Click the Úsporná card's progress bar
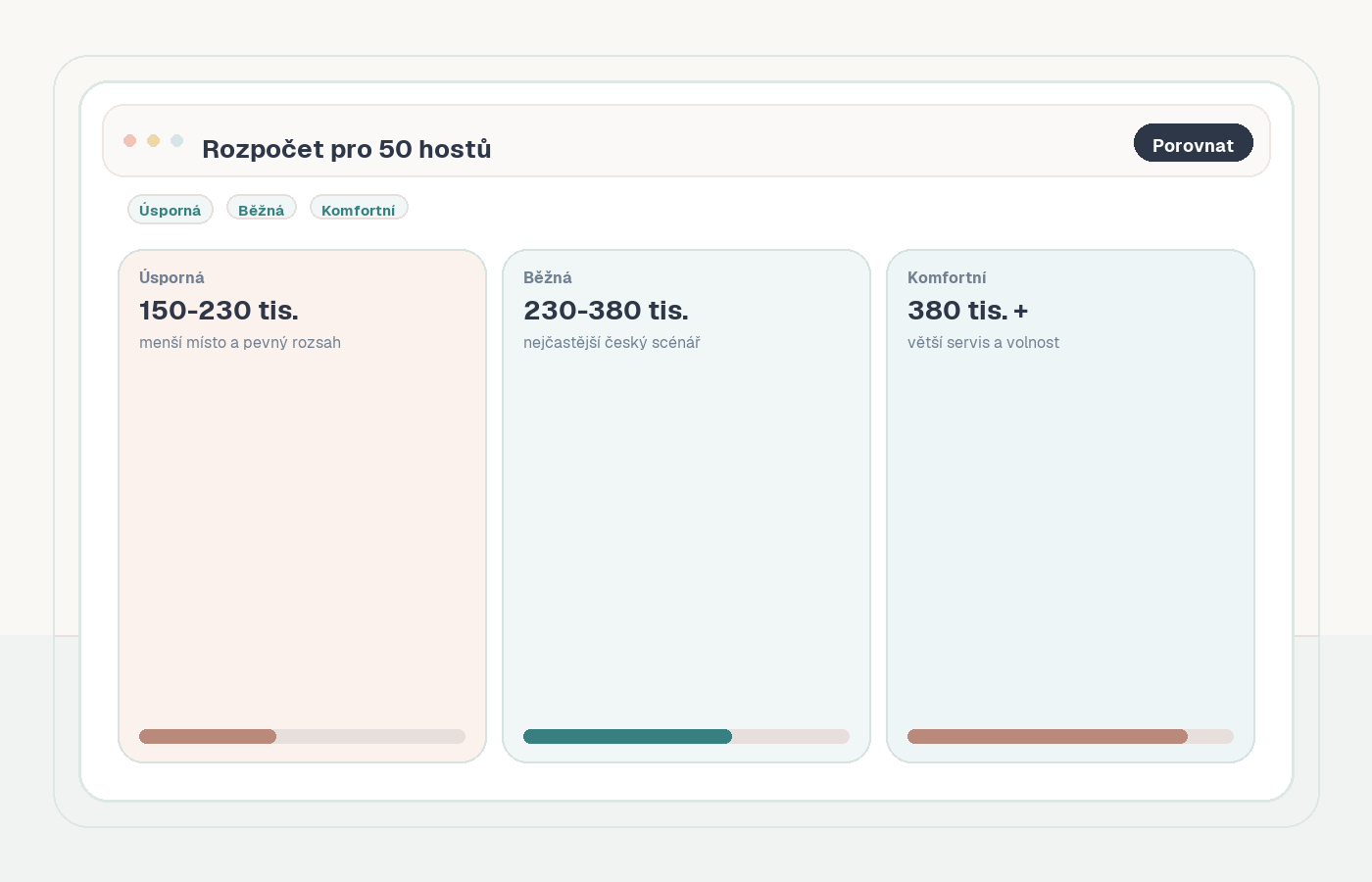This screenshot has width=1372, height=882. pos(302,737)
